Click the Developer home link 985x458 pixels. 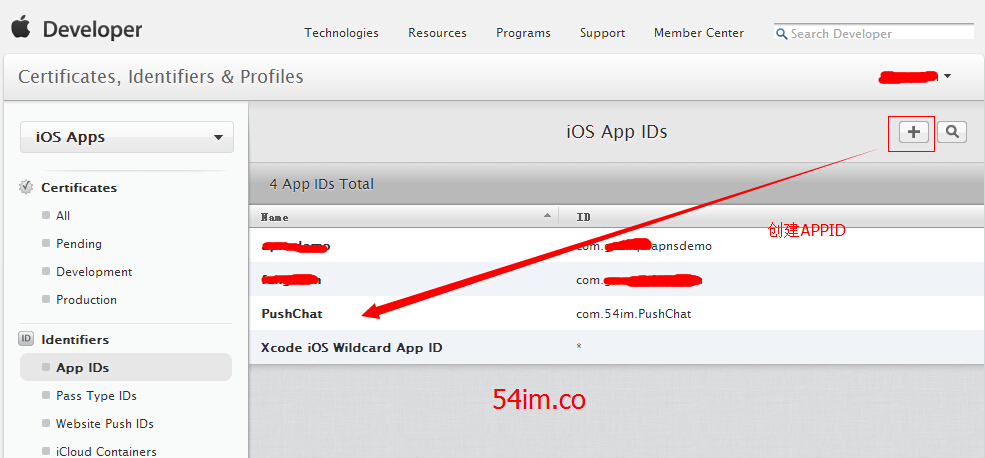(92, 30)
